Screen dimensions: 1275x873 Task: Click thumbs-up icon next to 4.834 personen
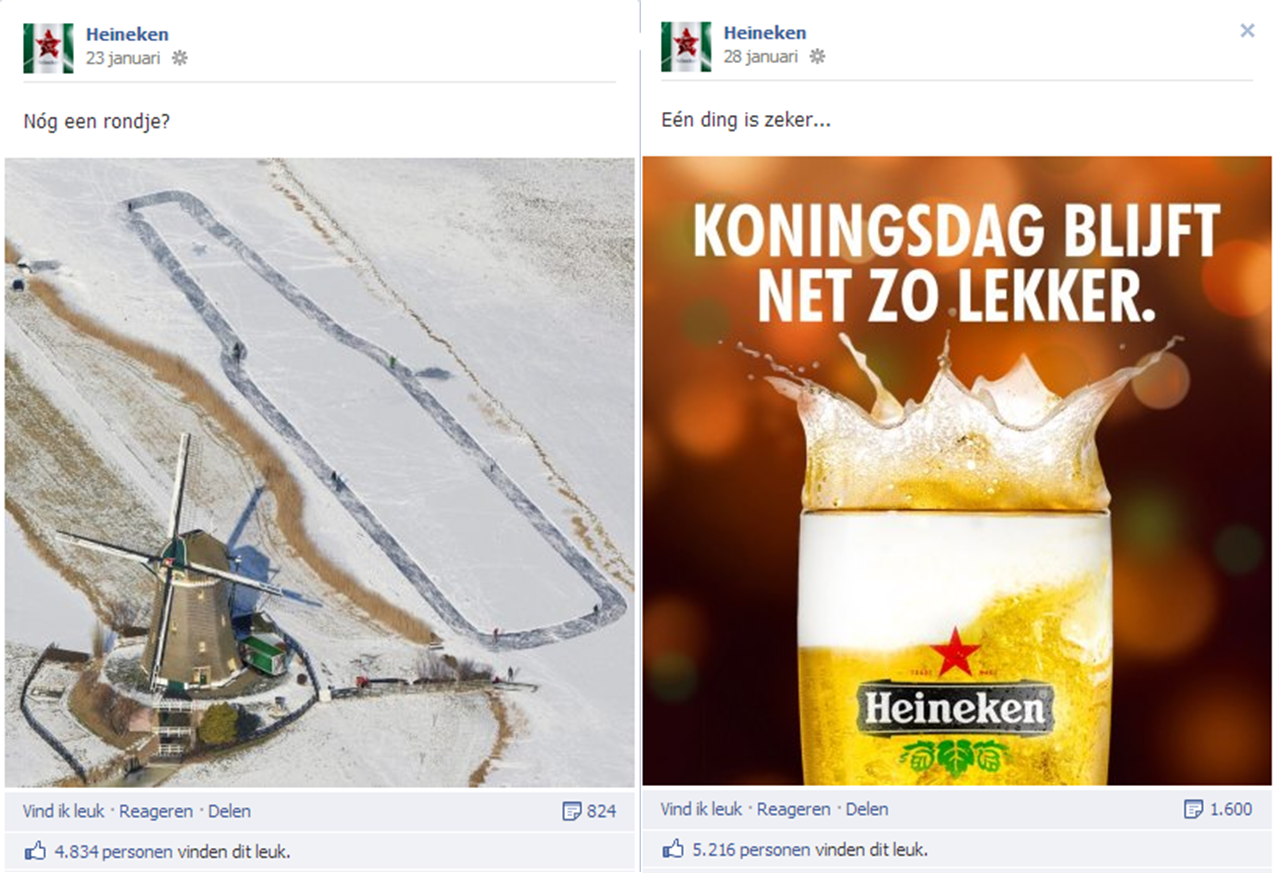click(35, 851)
